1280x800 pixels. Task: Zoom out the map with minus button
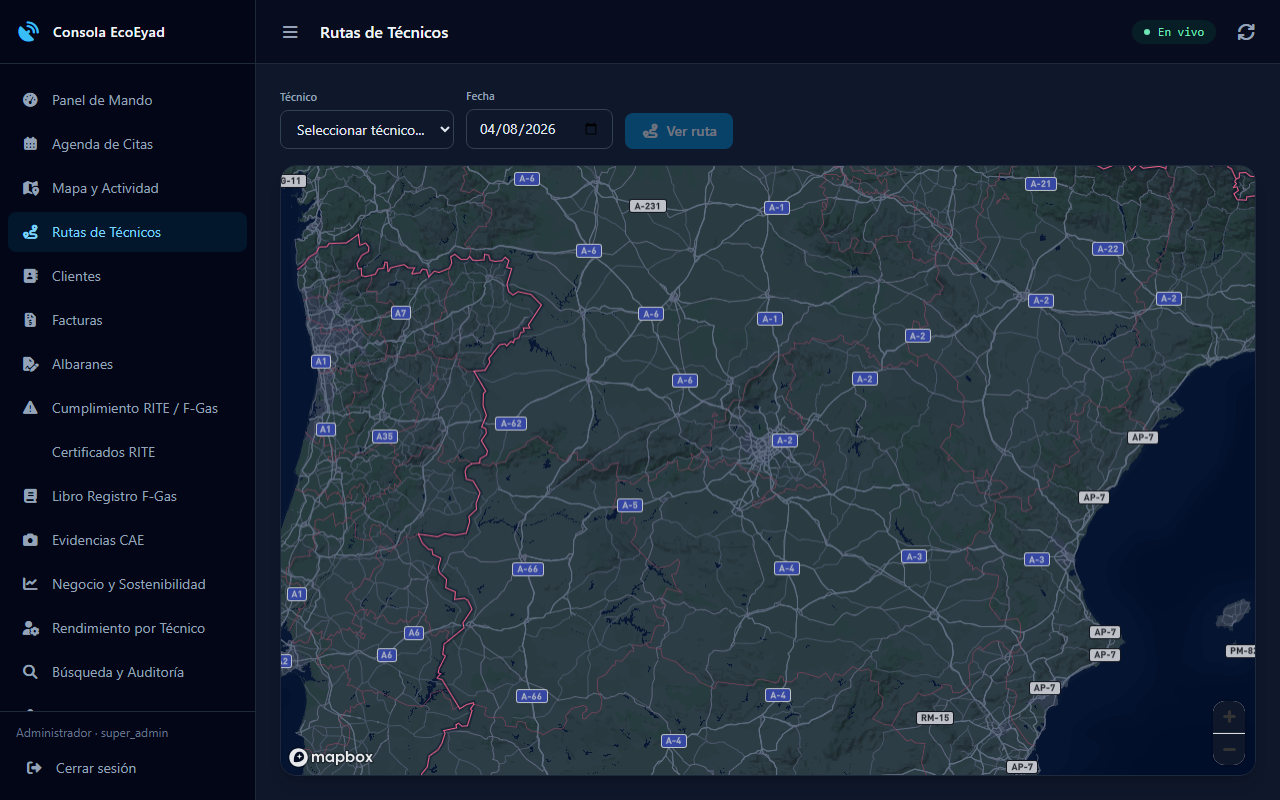tap(1229, 749)
